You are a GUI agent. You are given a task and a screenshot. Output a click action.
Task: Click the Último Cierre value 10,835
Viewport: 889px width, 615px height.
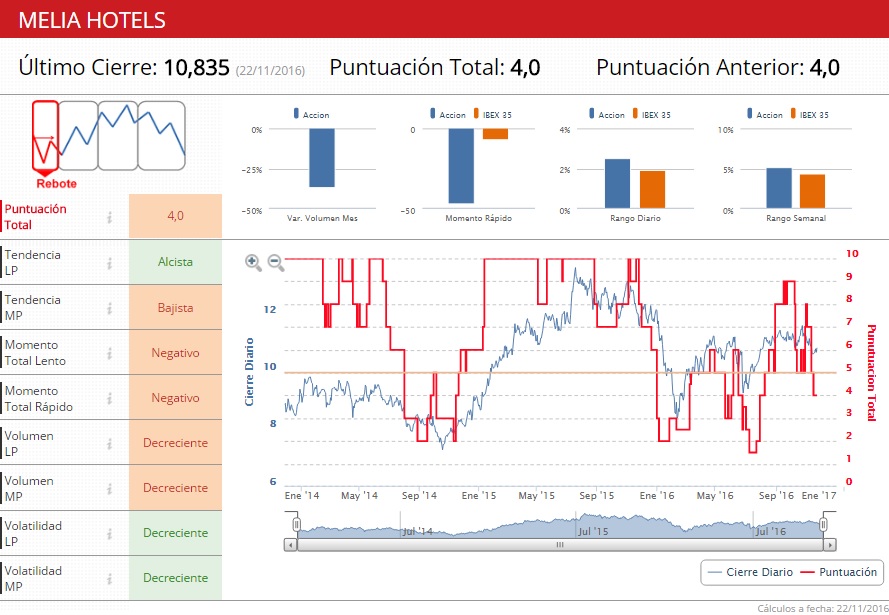coord(196,67)
